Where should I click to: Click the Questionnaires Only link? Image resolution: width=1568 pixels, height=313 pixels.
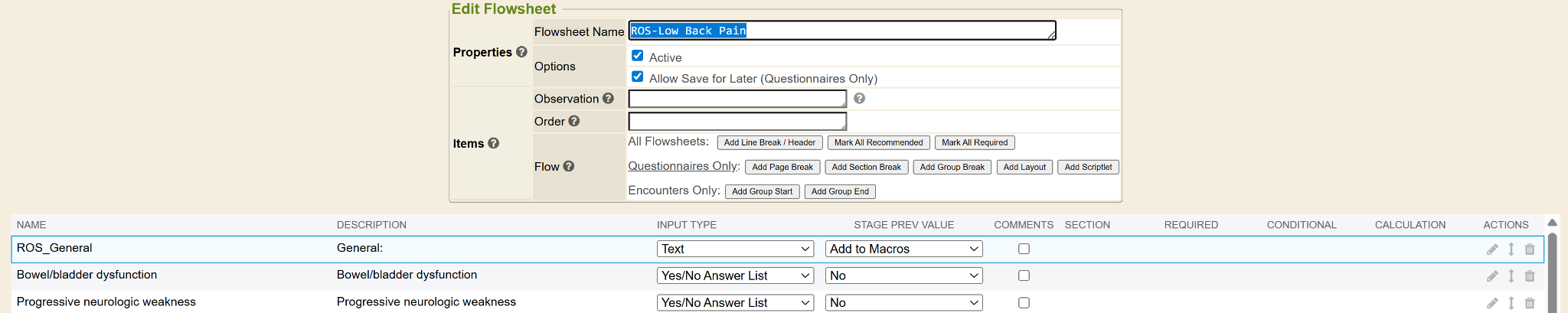tap(682, 166)
